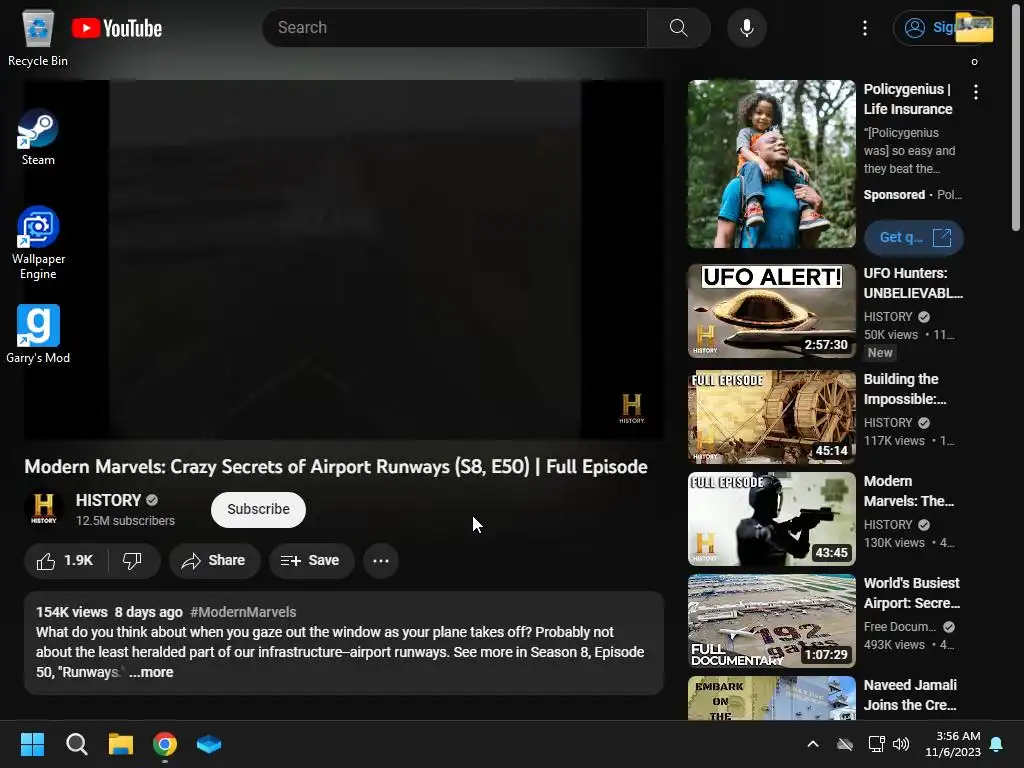Open UFO Hunters video title
The height and width of the screenshot is (768, 1024).
point(913,283)
